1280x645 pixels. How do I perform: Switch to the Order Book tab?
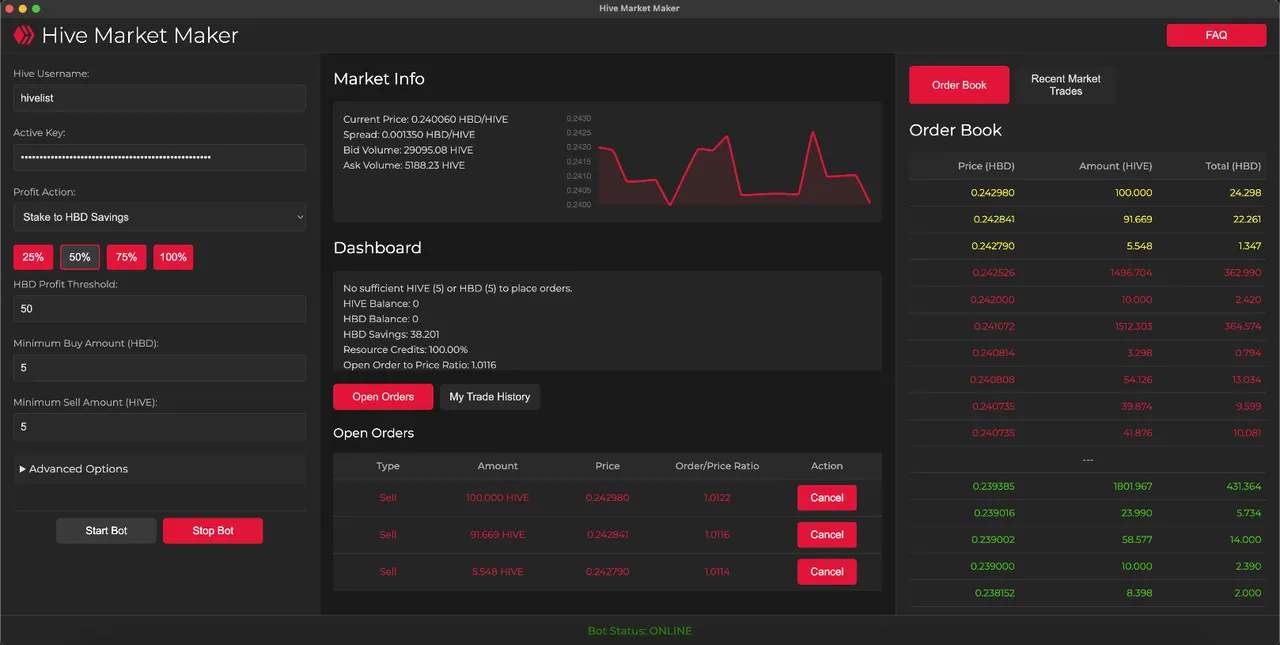959,85
